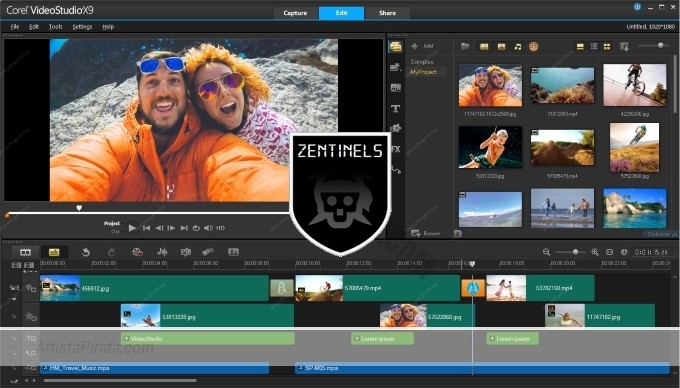Click the redo arrow in timeline toolbar
680x388 pixels.
point(111,252)
